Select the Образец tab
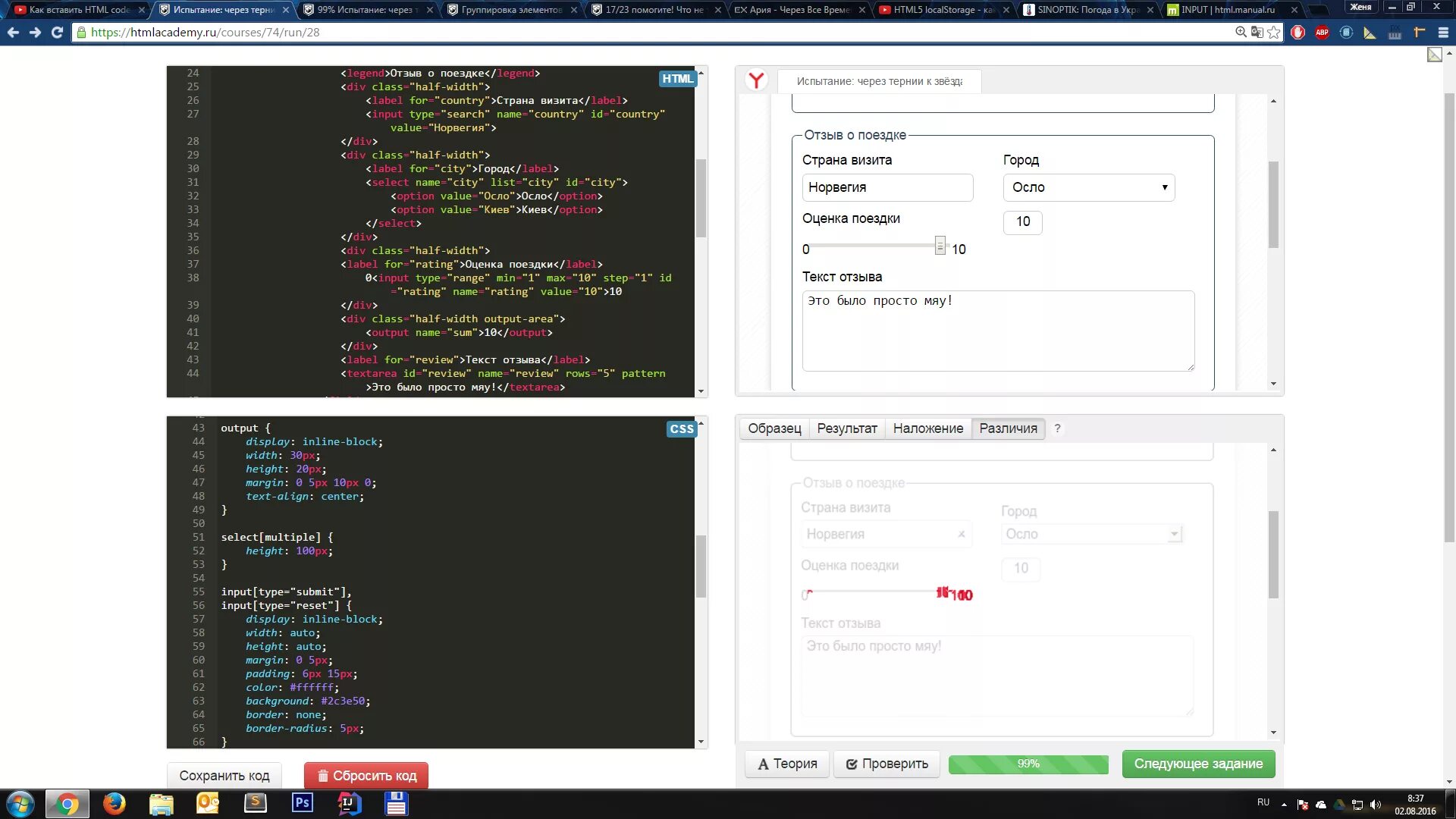 [773, 428]
